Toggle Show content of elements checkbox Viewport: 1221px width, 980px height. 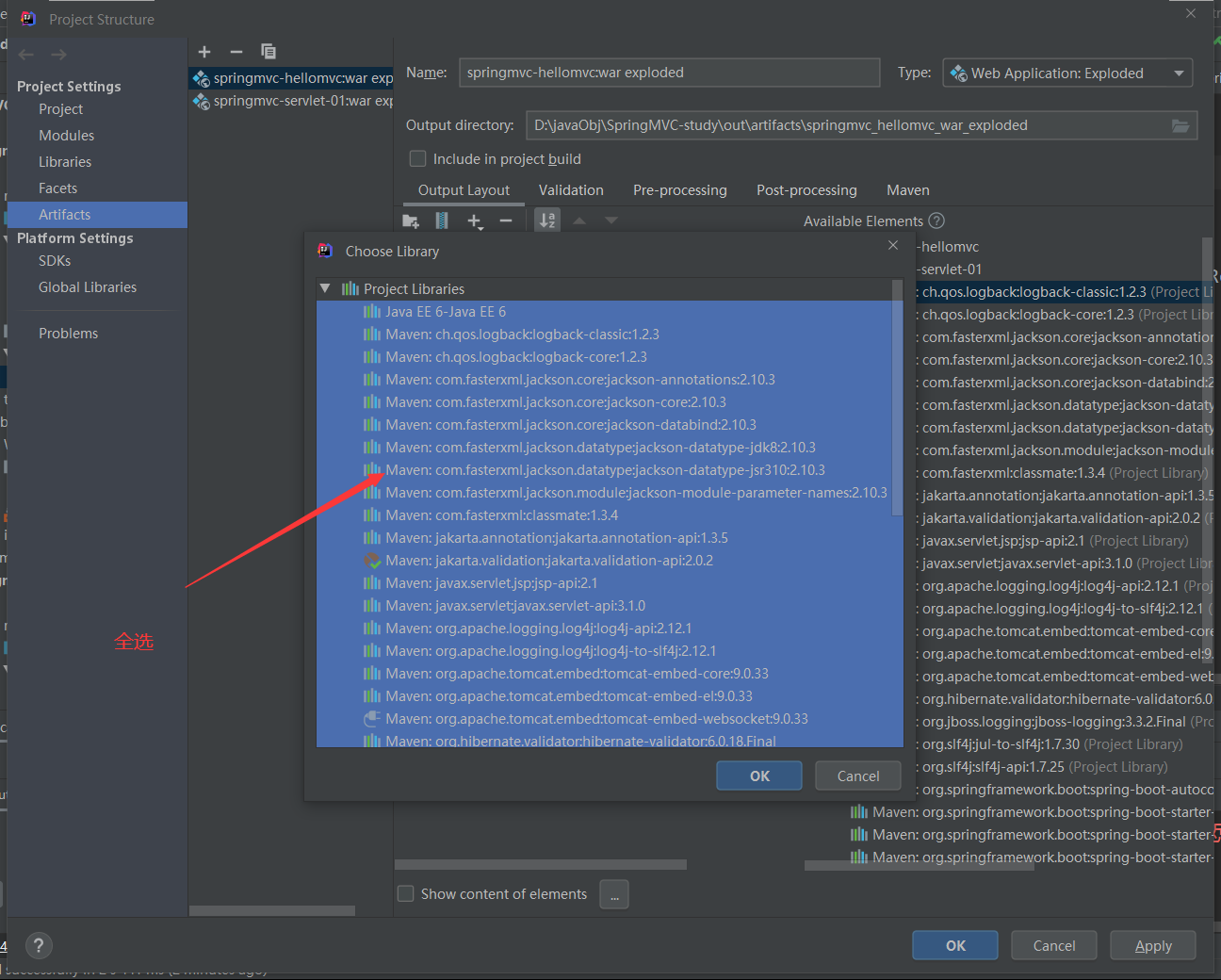(x=406, y=893)
